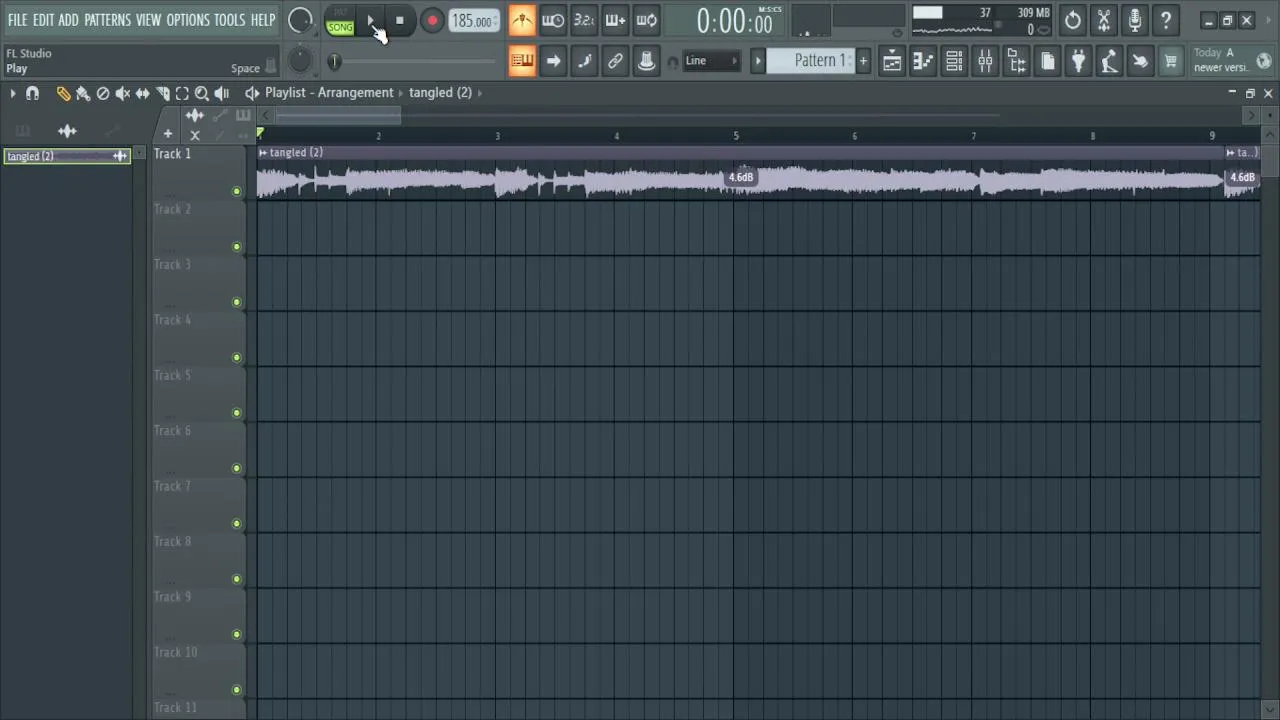
Task: Select the Slip tool with double arrows
Action: point(142,93)
